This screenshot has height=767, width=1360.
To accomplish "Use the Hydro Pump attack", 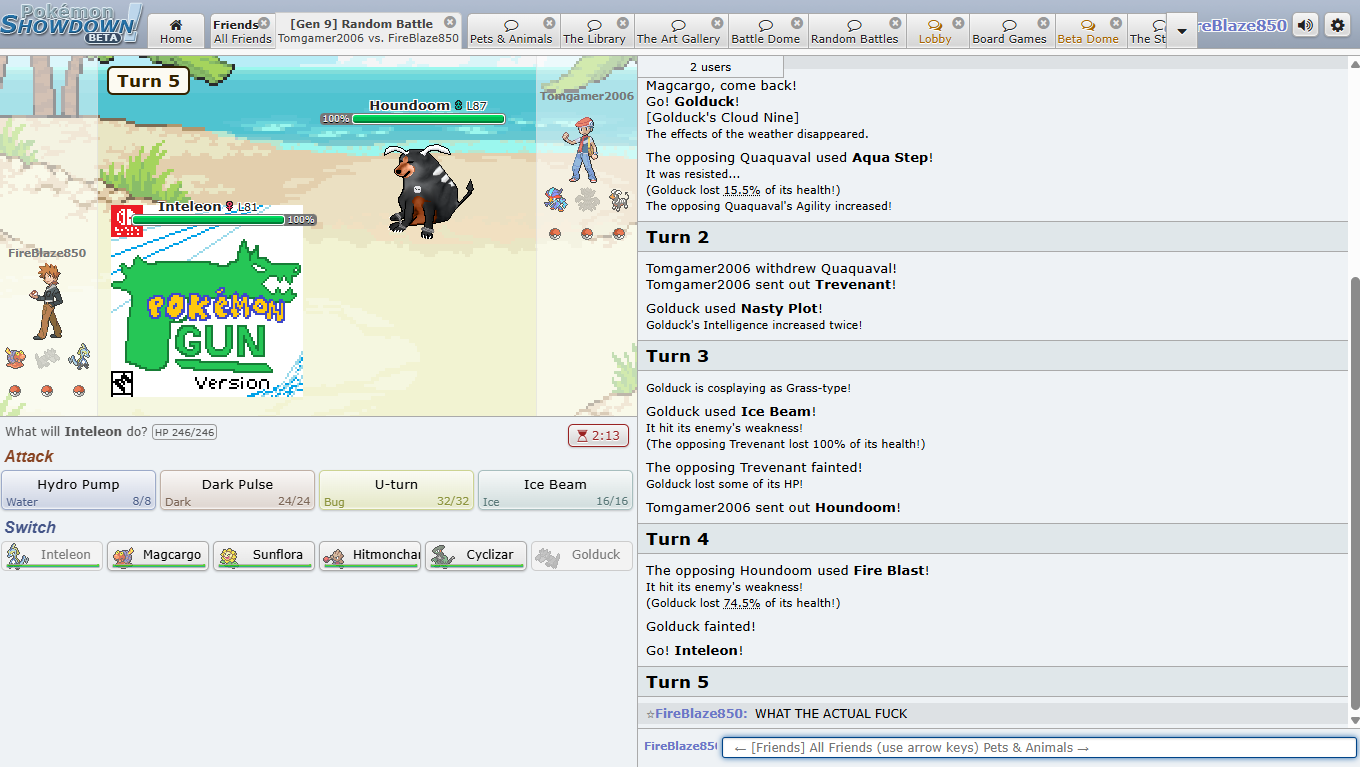I will coord(78,490).
